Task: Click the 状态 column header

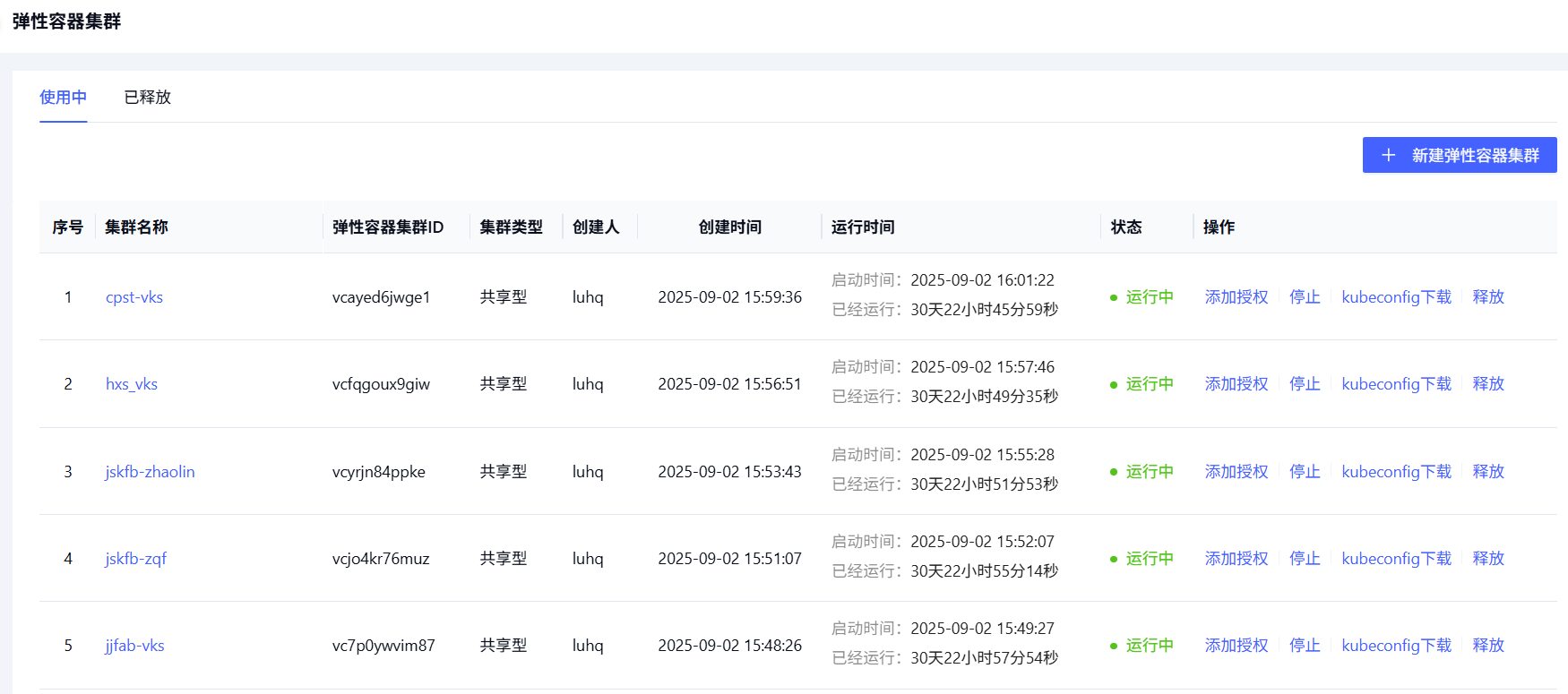Action: tap(1126, 227)
